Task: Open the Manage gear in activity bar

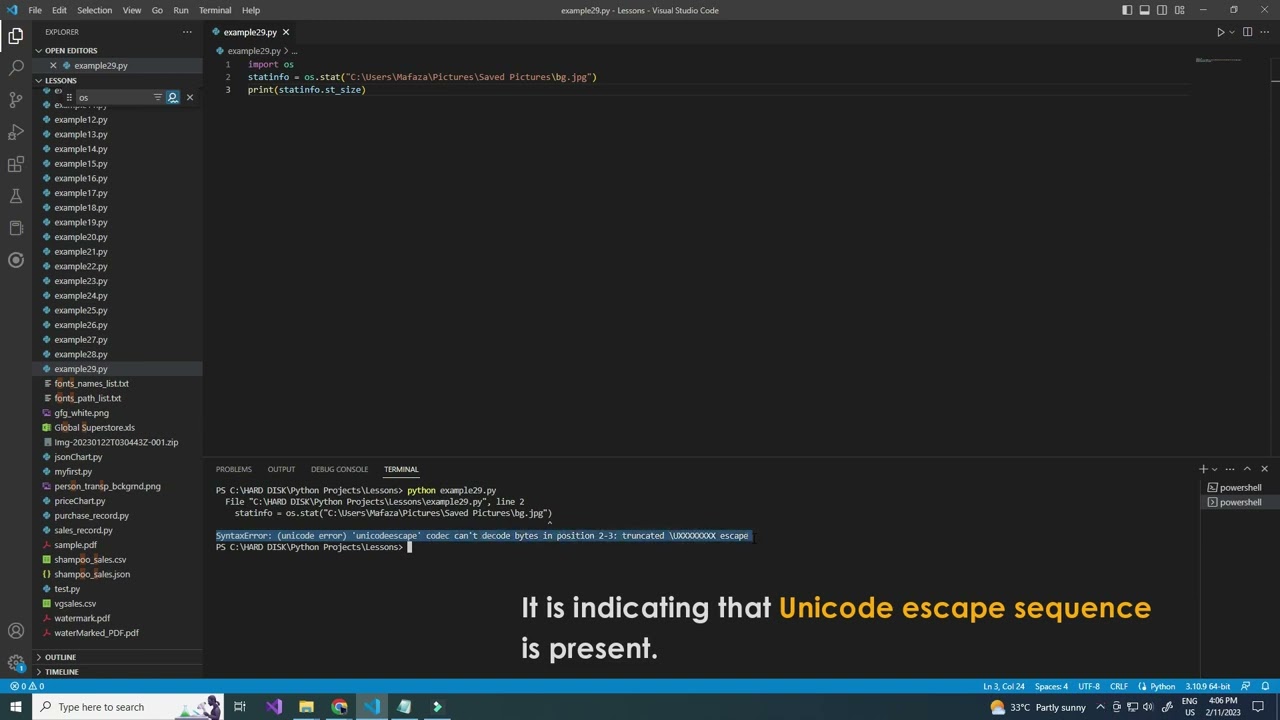Action: [x=16, y=663]
